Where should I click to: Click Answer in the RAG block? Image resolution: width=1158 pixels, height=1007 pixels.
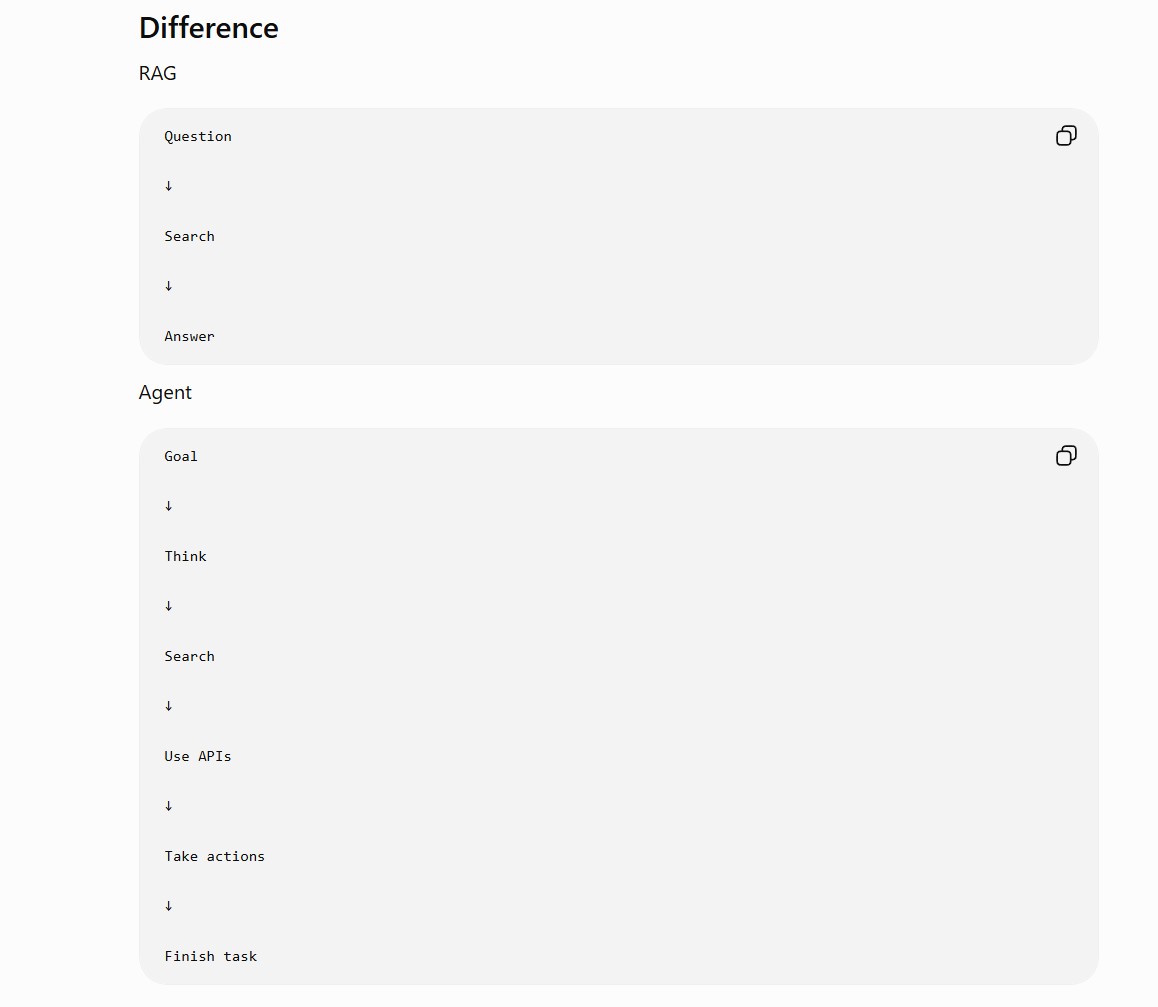(x=189, y=337)
